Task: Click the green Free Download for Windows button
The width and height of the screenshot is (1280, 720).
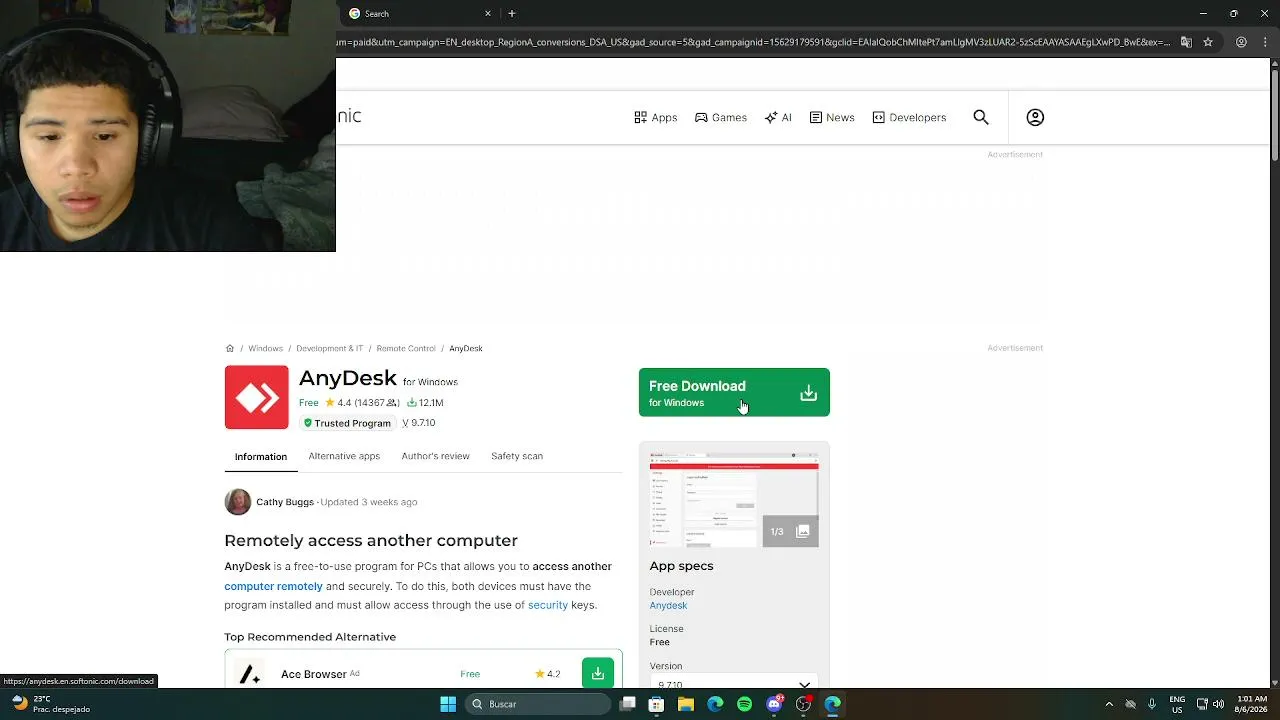Action: point(734,393)
